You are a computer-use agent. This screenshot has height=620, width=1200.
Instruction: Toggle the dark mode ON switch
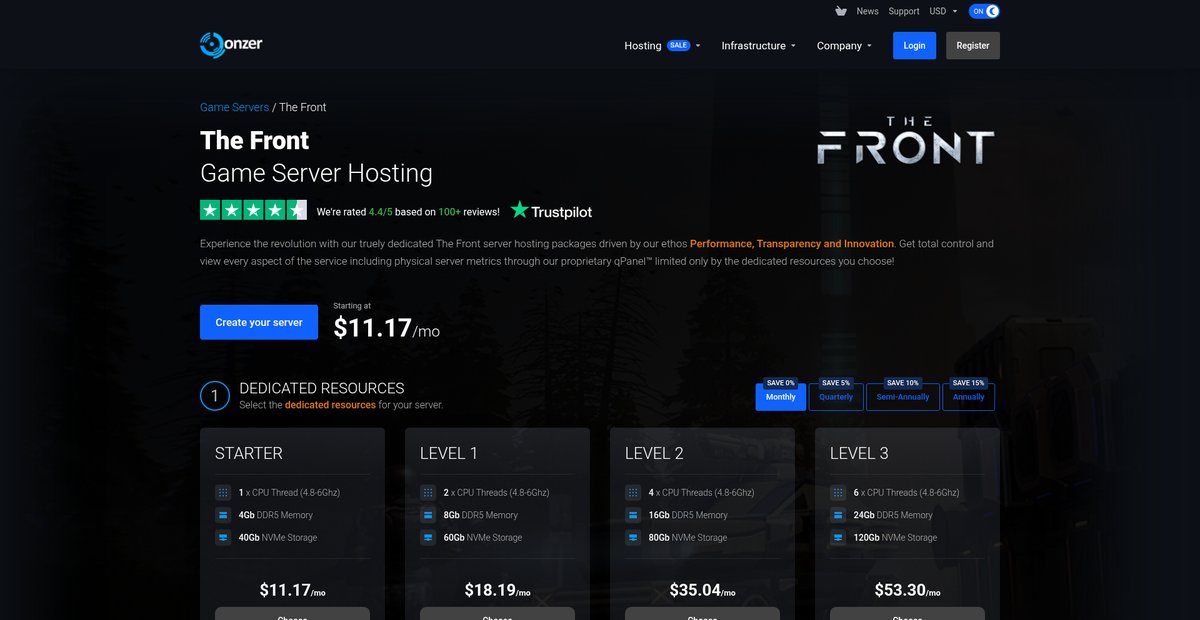(x=985, y=11)
